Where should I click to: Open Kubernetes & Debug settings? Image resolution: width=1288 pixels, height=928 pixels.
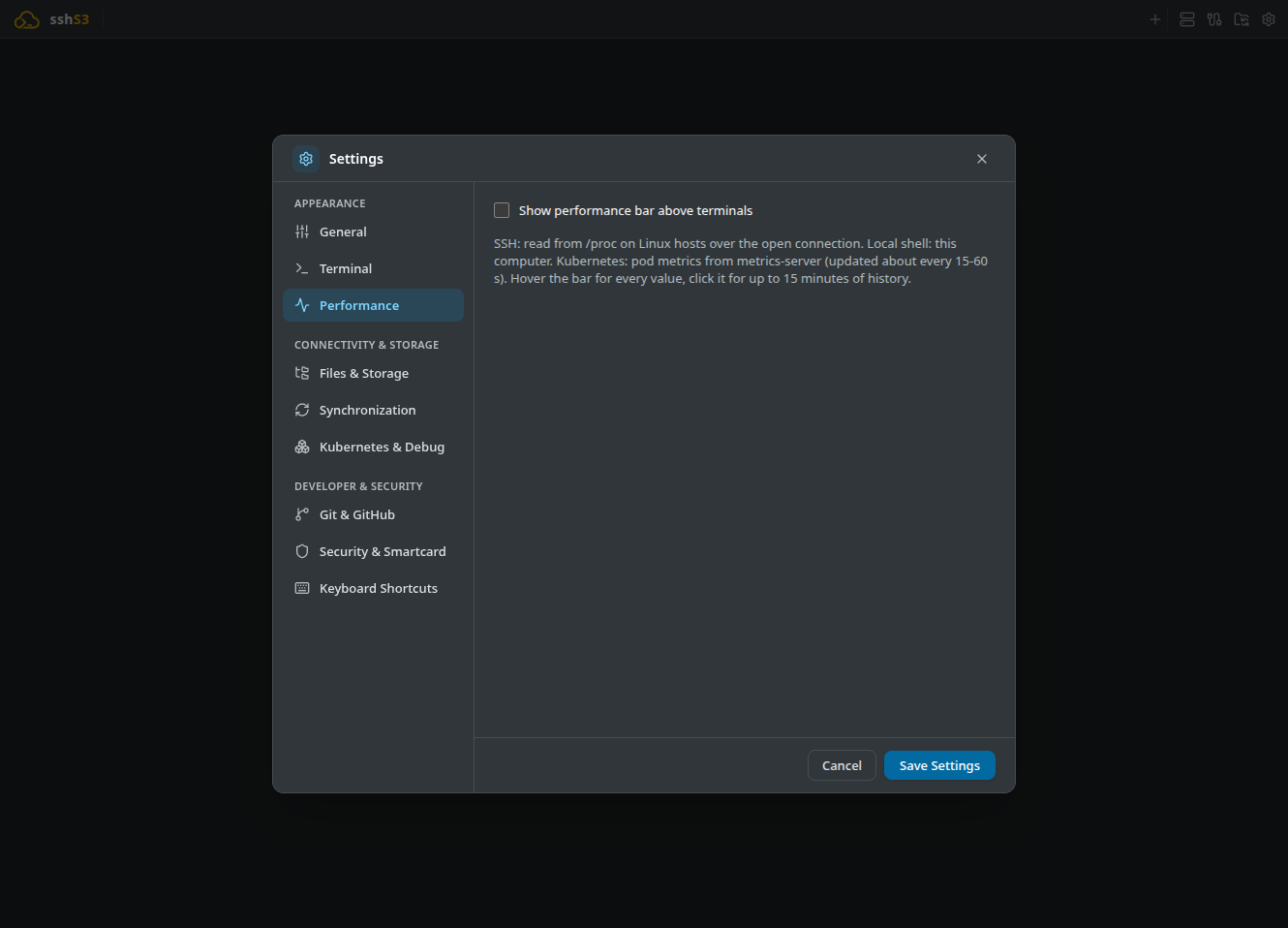click(373, 447)
